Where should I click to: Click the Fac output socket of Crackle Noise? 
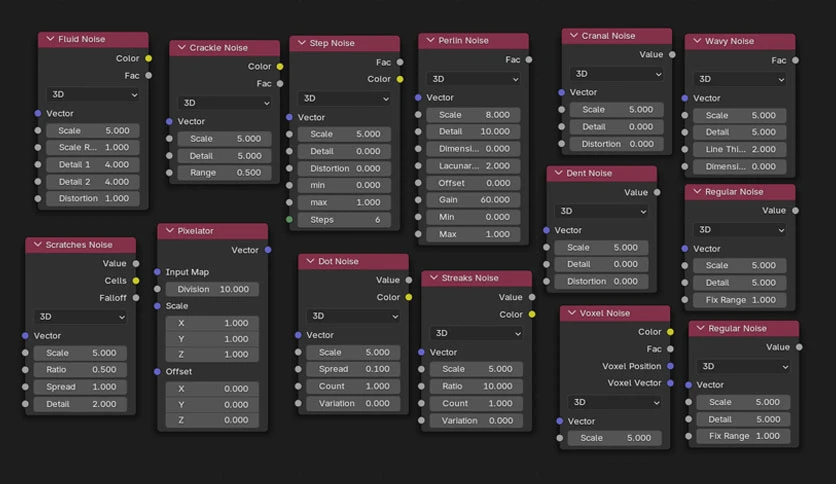coord(280,83)
